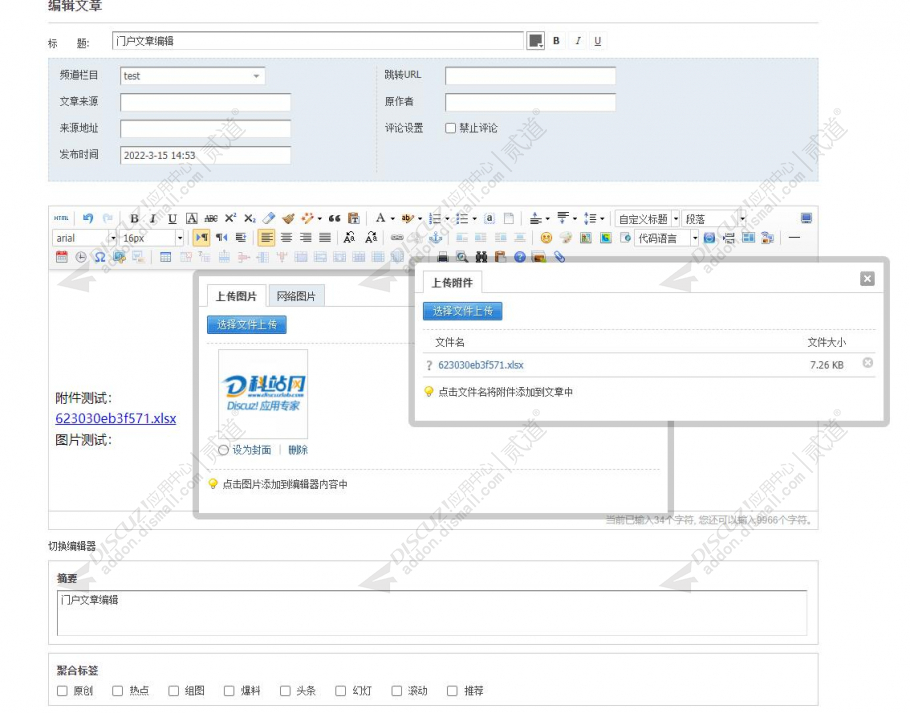Viewport: 910px width, 713px height.
Task: Insert an emoticon
Action: pyautogui.click(x=546, y=238)
